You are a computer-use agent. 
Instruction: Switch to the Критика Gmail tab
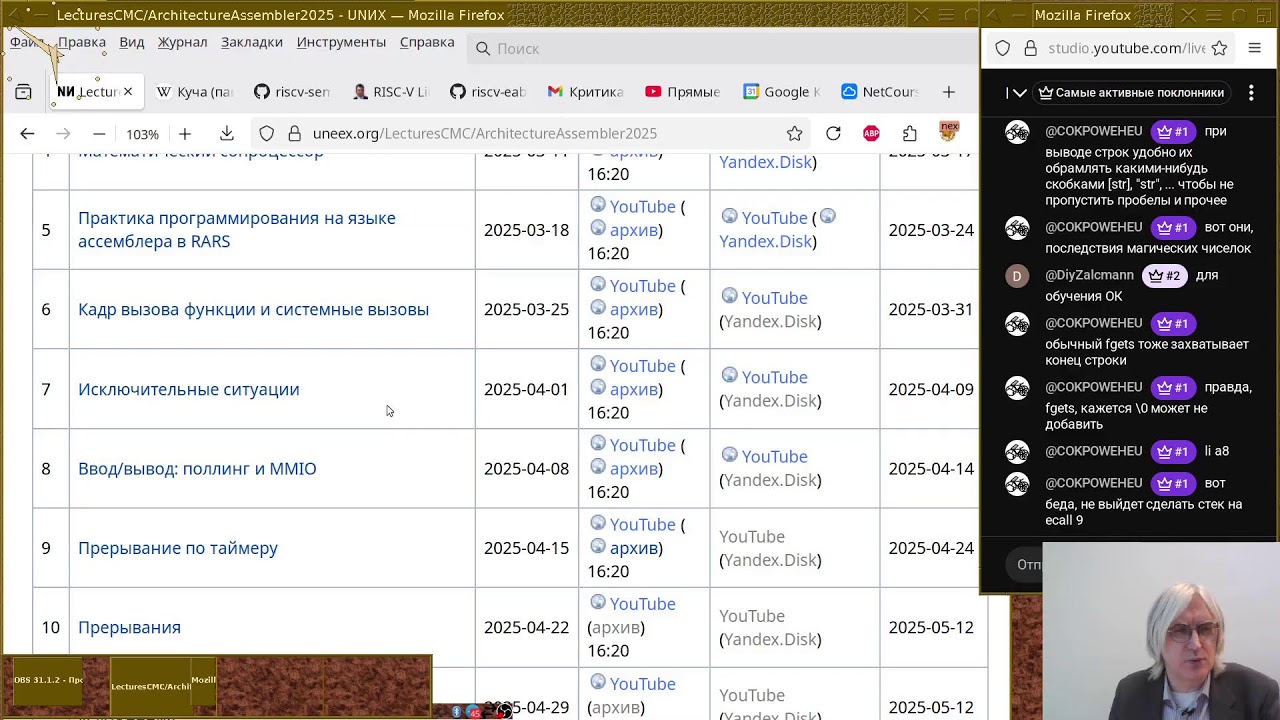click(586, 92)
